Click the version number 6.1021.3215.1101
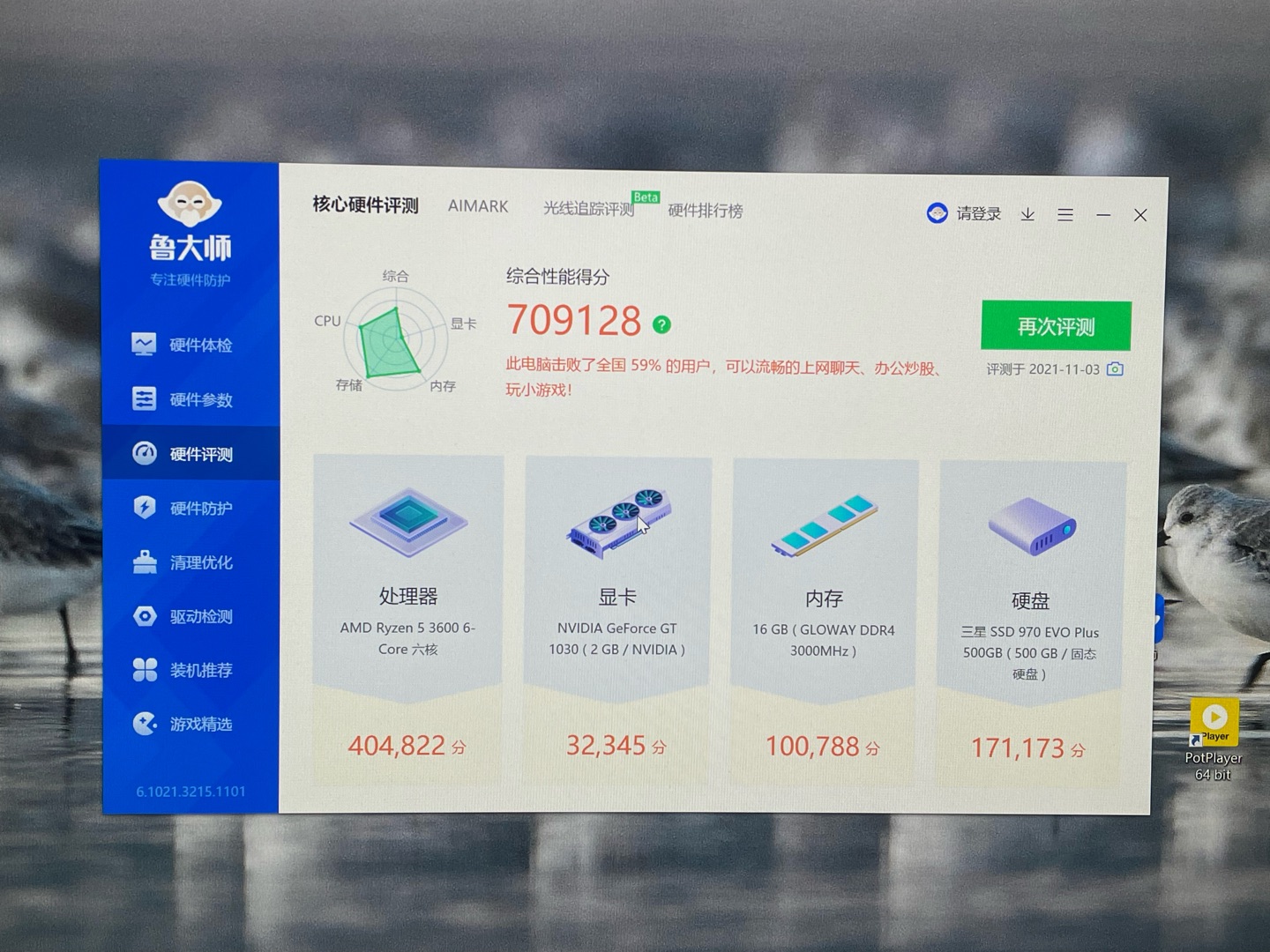The image size is (1270, 952). (190, 792)
